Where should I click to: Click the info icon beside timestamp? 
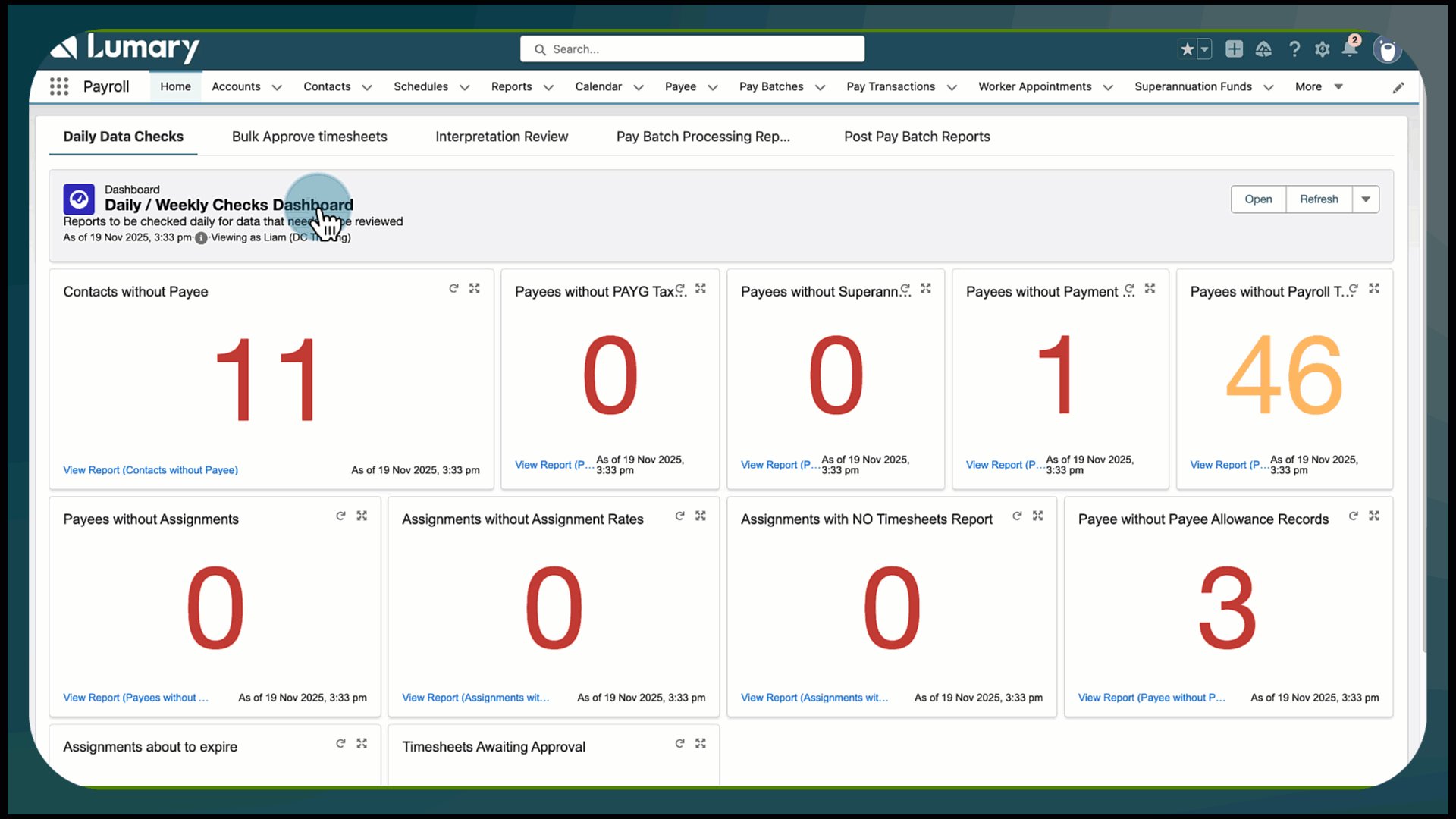201,238
